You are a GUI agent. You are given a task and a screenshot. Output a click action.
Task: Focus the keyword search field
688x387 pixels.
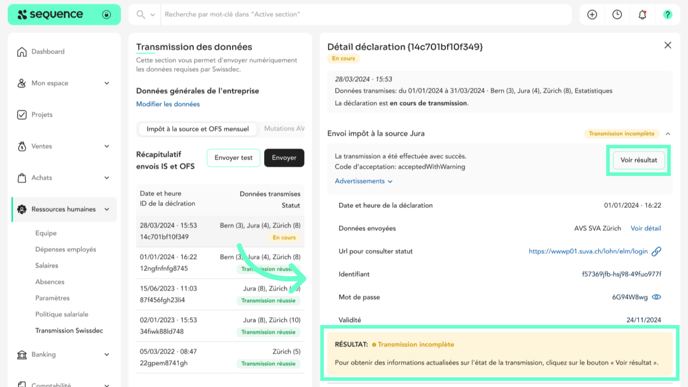(366, 14)
